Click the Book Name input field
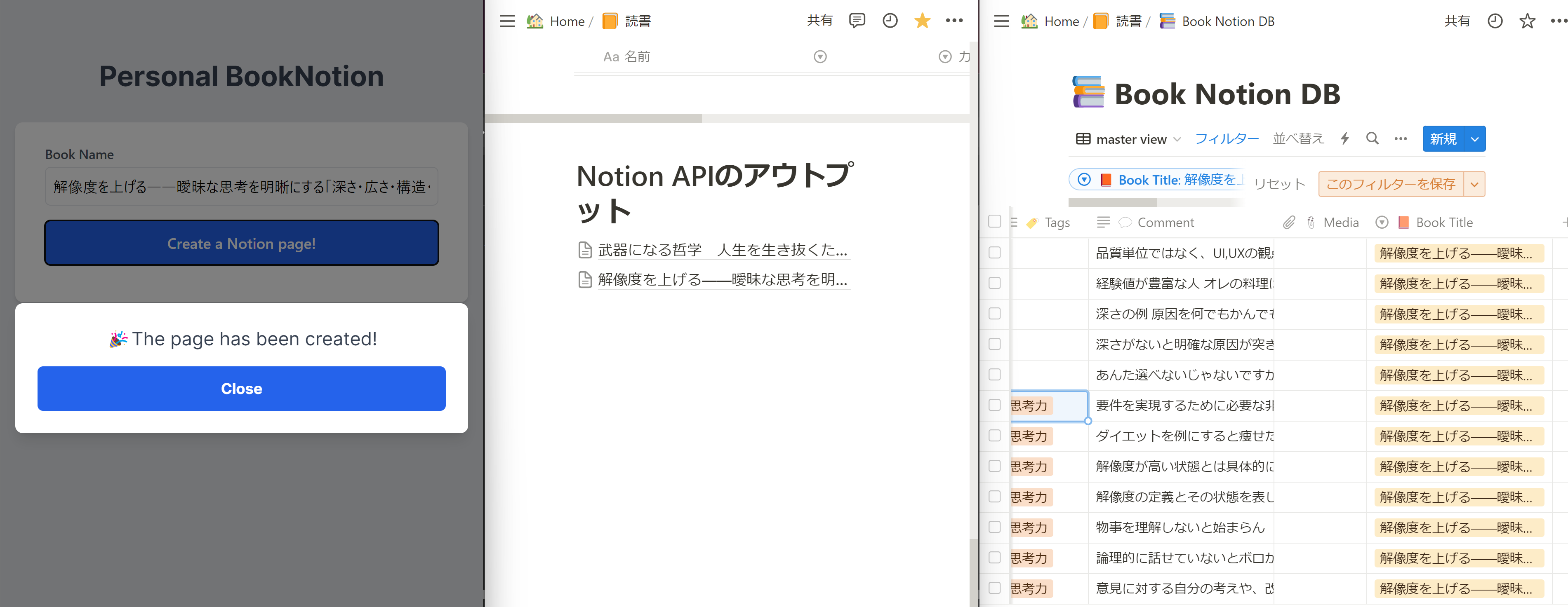 click(x=241, y=187)
